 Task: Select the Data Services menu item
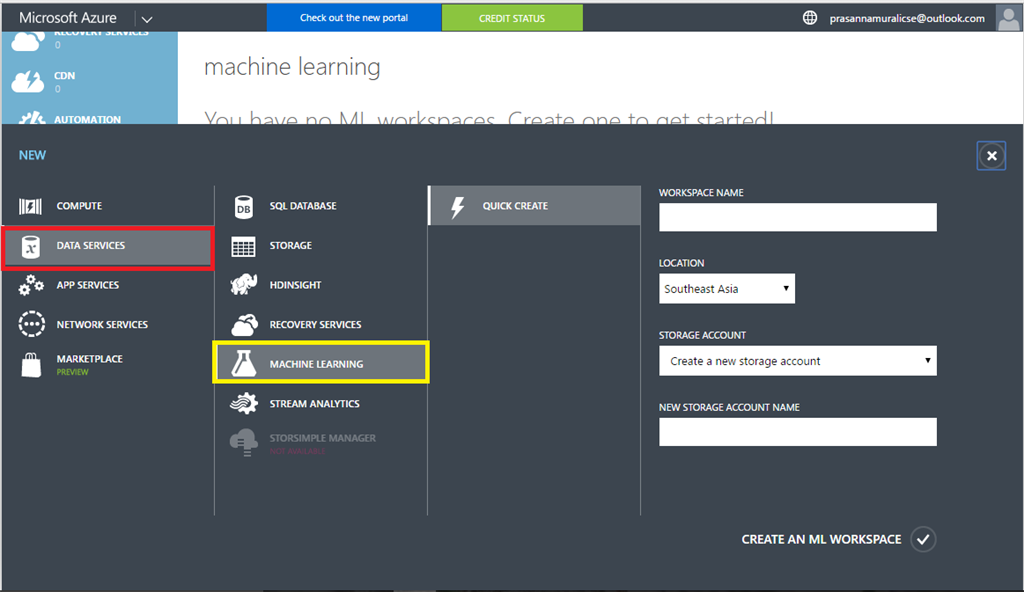pos(108,246)
